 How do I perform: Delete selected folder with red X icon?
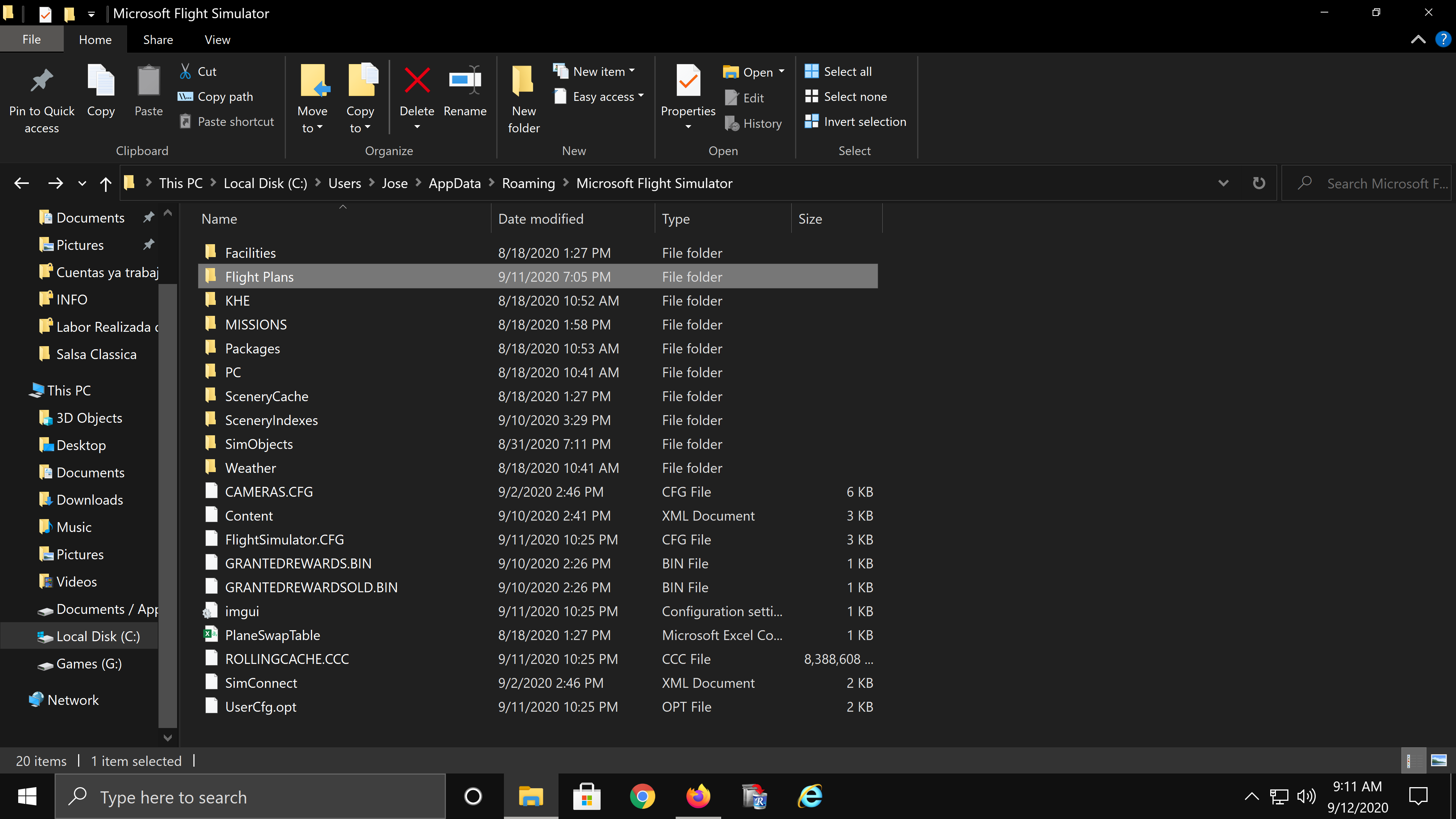click(x=417, y=81)
